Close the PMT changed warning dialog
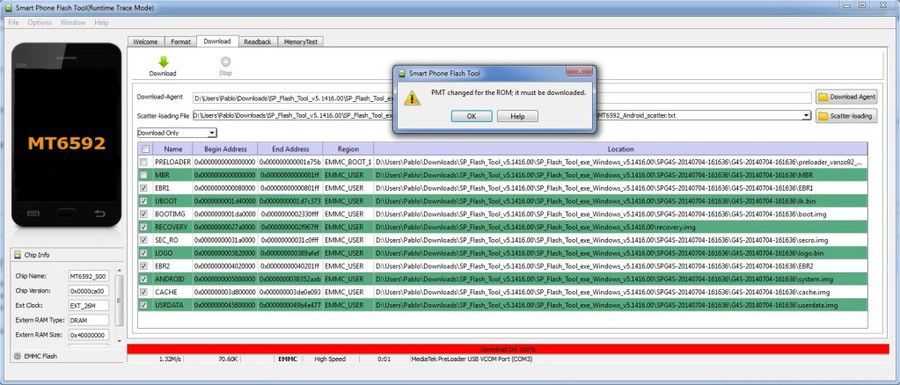The width and height of the screenshot is (900, 385). click(579, 72)
